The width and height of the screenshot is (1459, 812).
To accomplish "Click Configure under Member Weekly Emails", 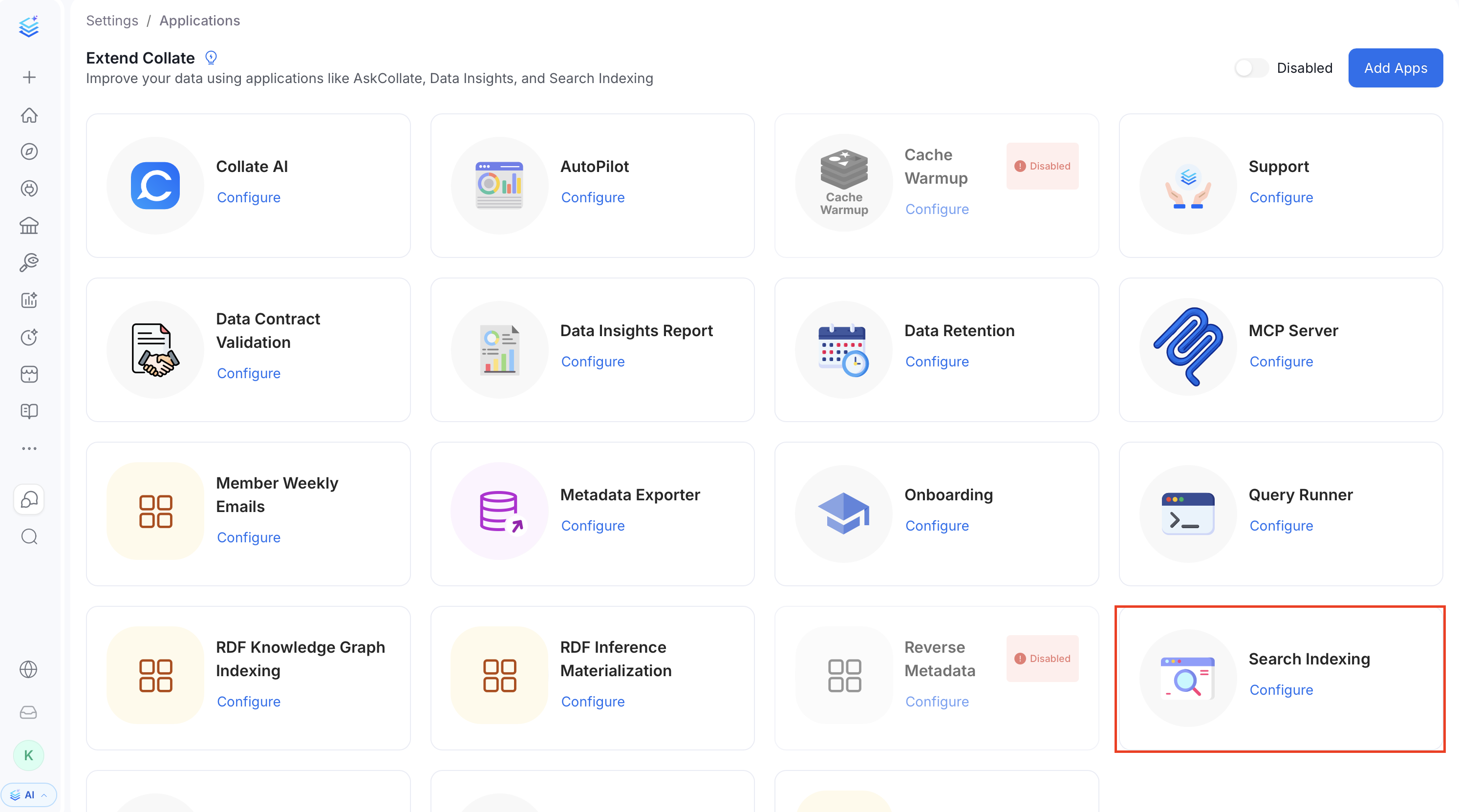I will click(x=248, y=538).
